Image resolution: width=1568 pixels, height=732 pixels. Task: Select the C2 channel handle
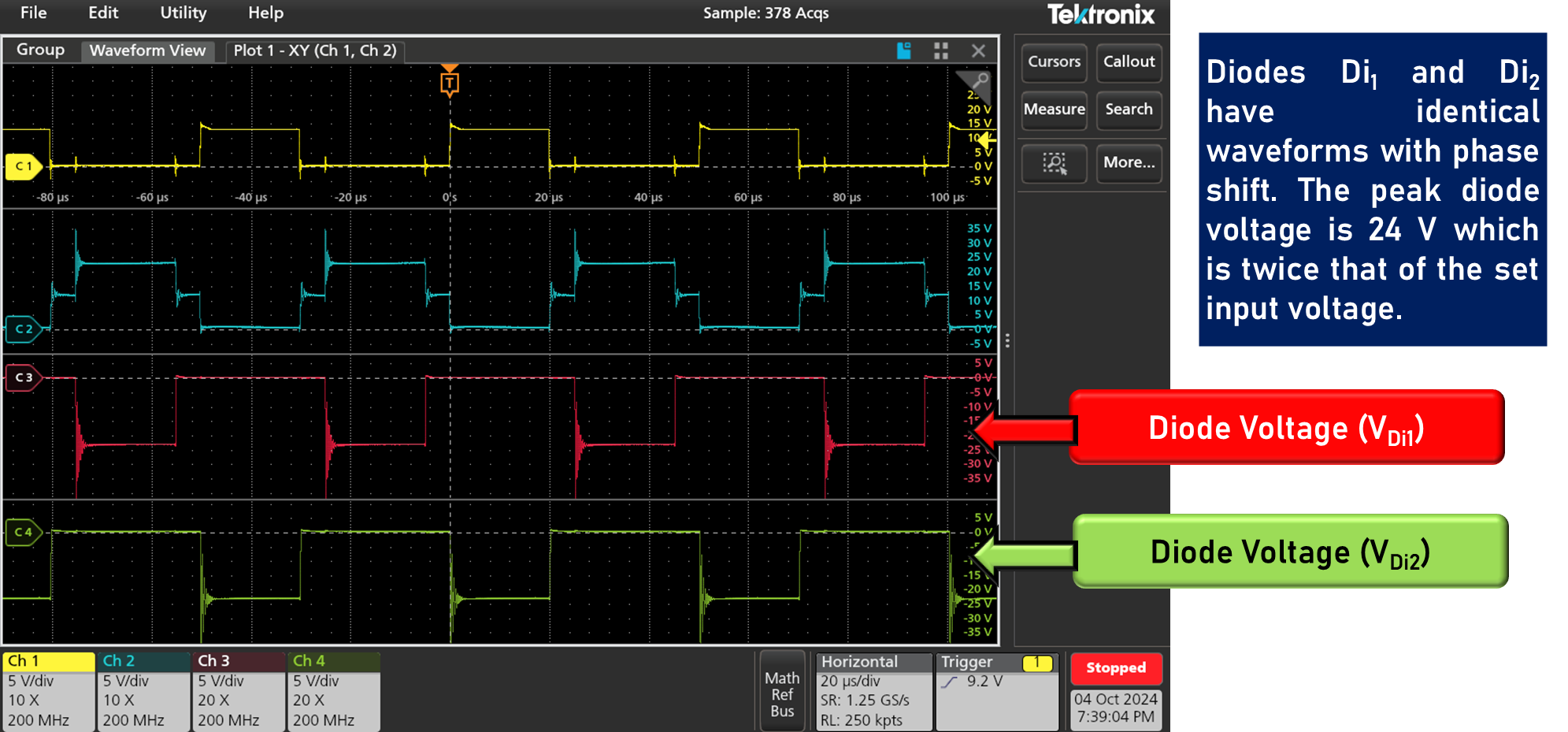pos(24,329)
